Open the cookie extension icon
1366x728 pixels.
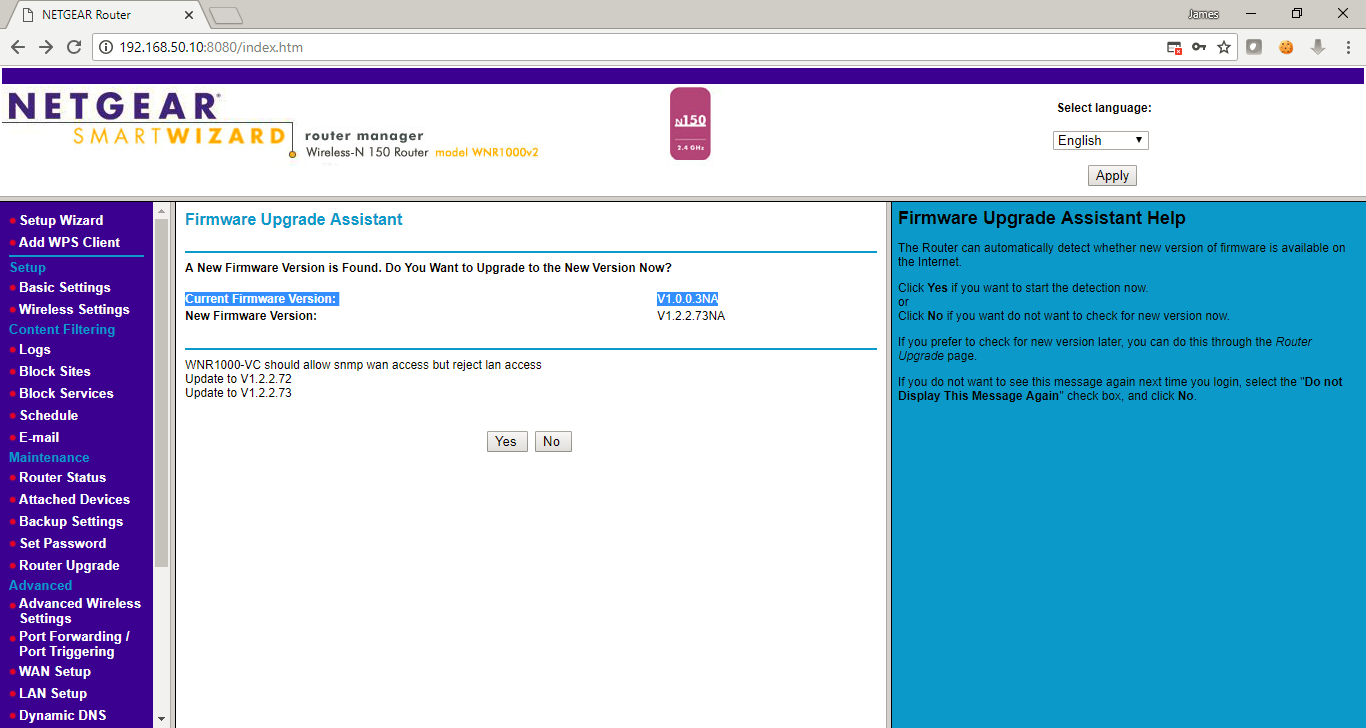click(1286, 47)
